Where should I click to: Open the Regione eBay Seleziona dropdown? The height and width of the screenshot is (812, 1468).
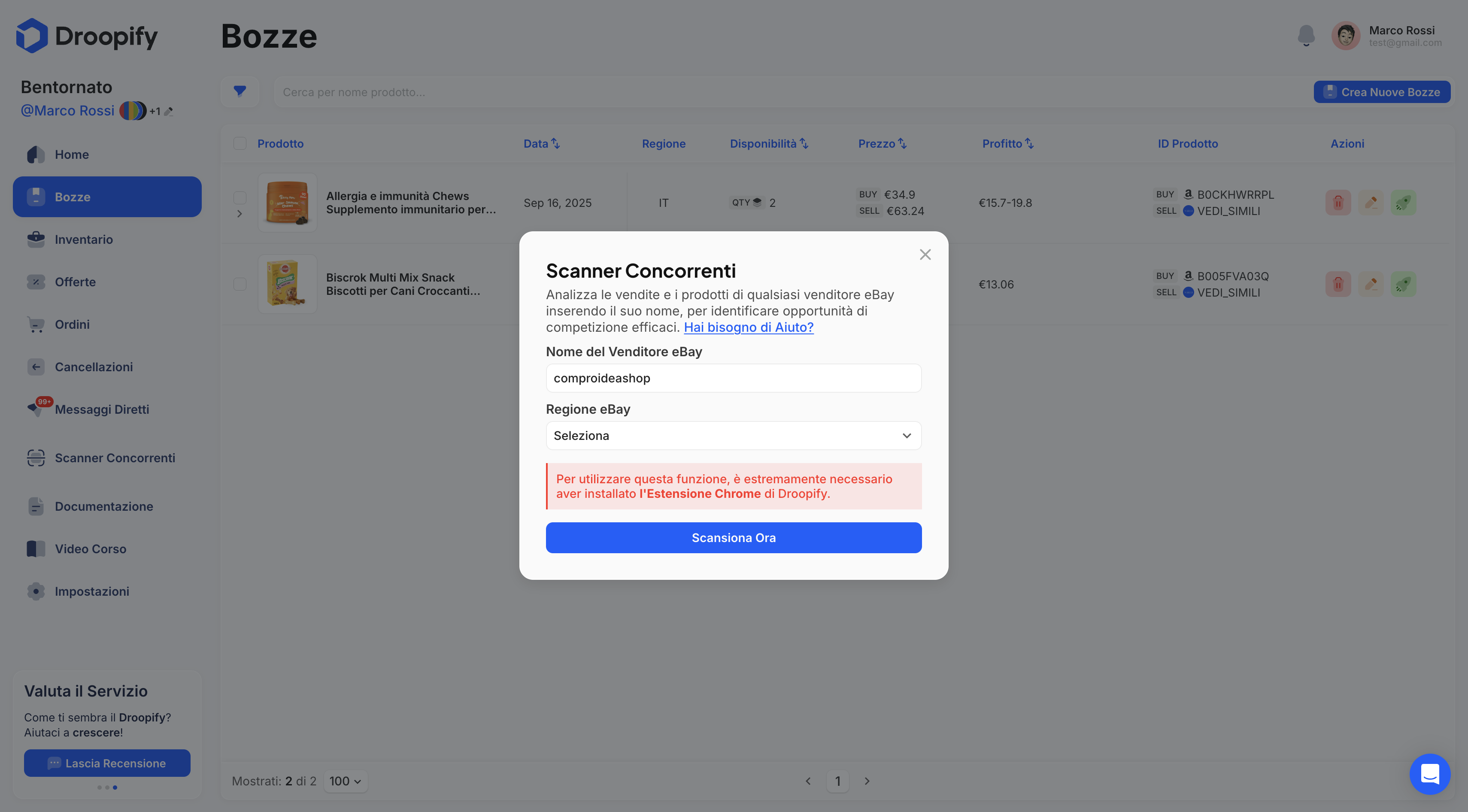click(x=734, y=435)
